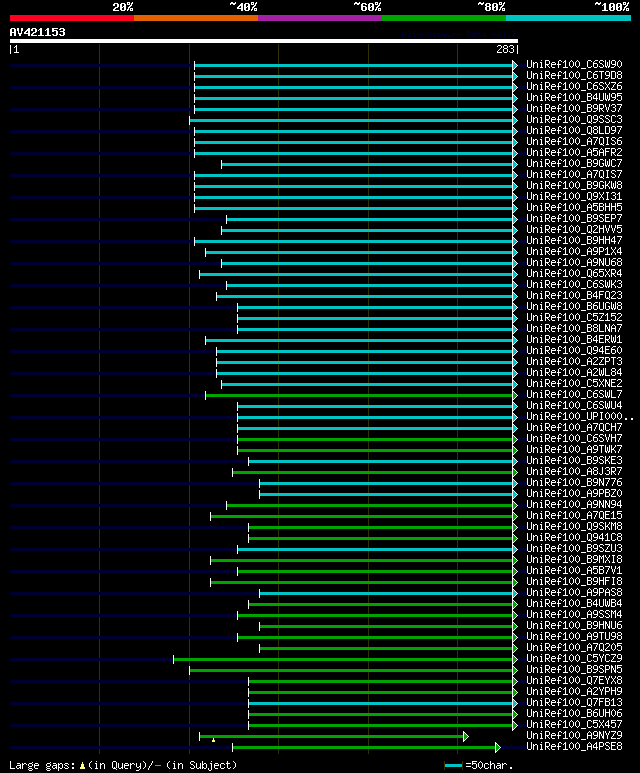Viewport: 640px width, 773px height.
Task: Click the UniRef100_A7QIS6 hit label
Action: [x=574, y=141]
